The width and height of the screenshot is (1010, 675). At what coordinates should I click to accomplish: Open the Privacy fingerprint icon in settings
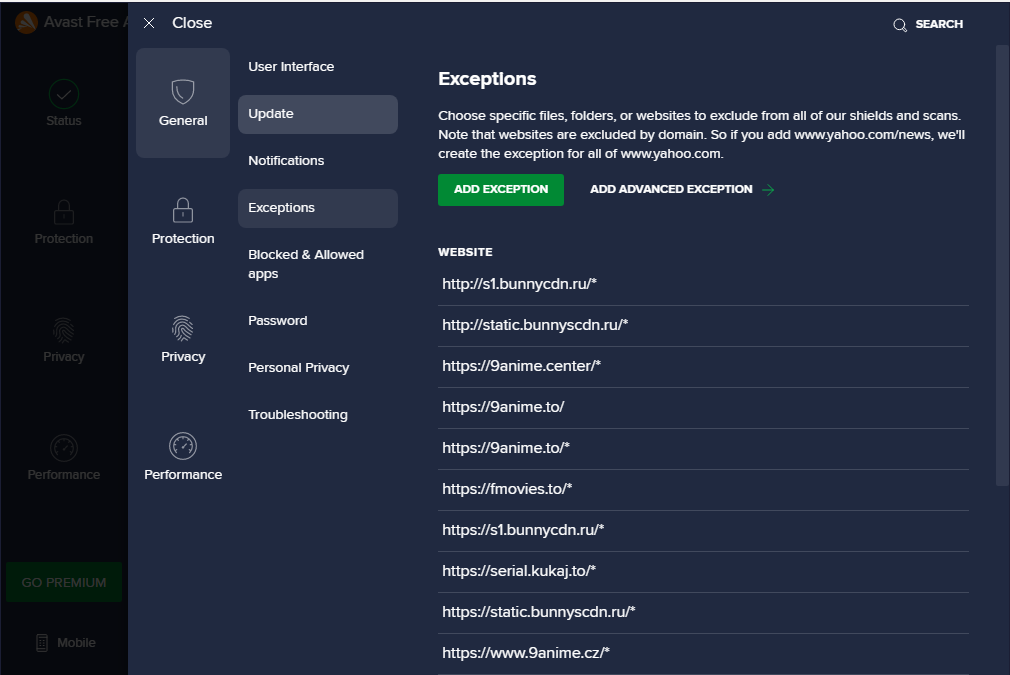[x=183, y=328]
